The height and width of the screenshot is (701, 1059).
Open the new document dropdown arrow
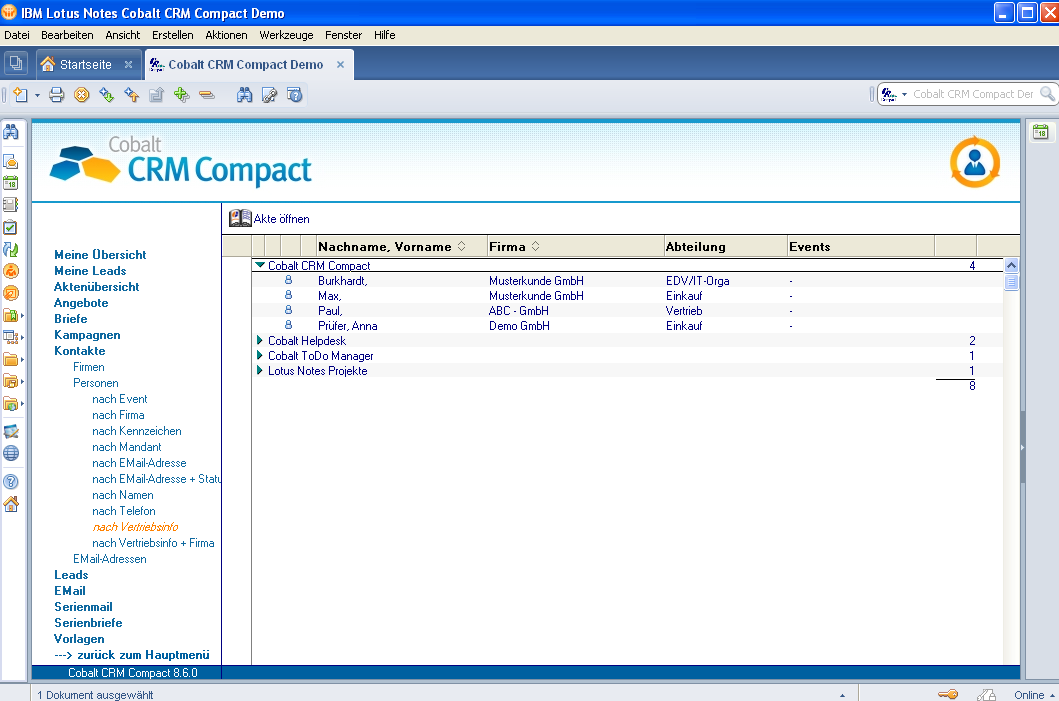pyautogui.click(x=37, y=95)
